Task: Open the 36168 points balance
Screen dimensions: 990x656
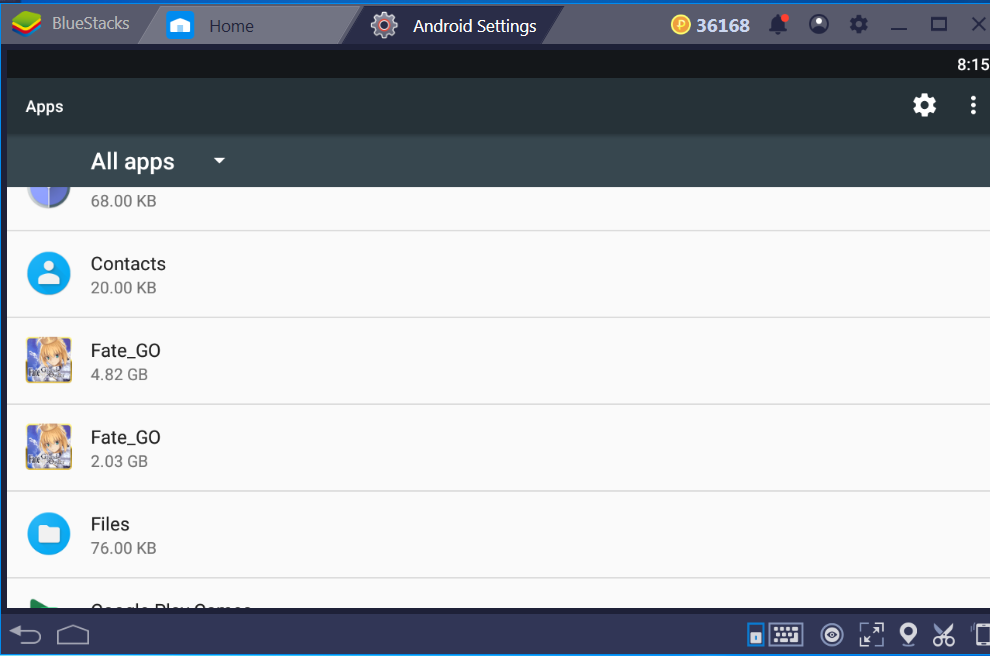Action: (722, 25)
